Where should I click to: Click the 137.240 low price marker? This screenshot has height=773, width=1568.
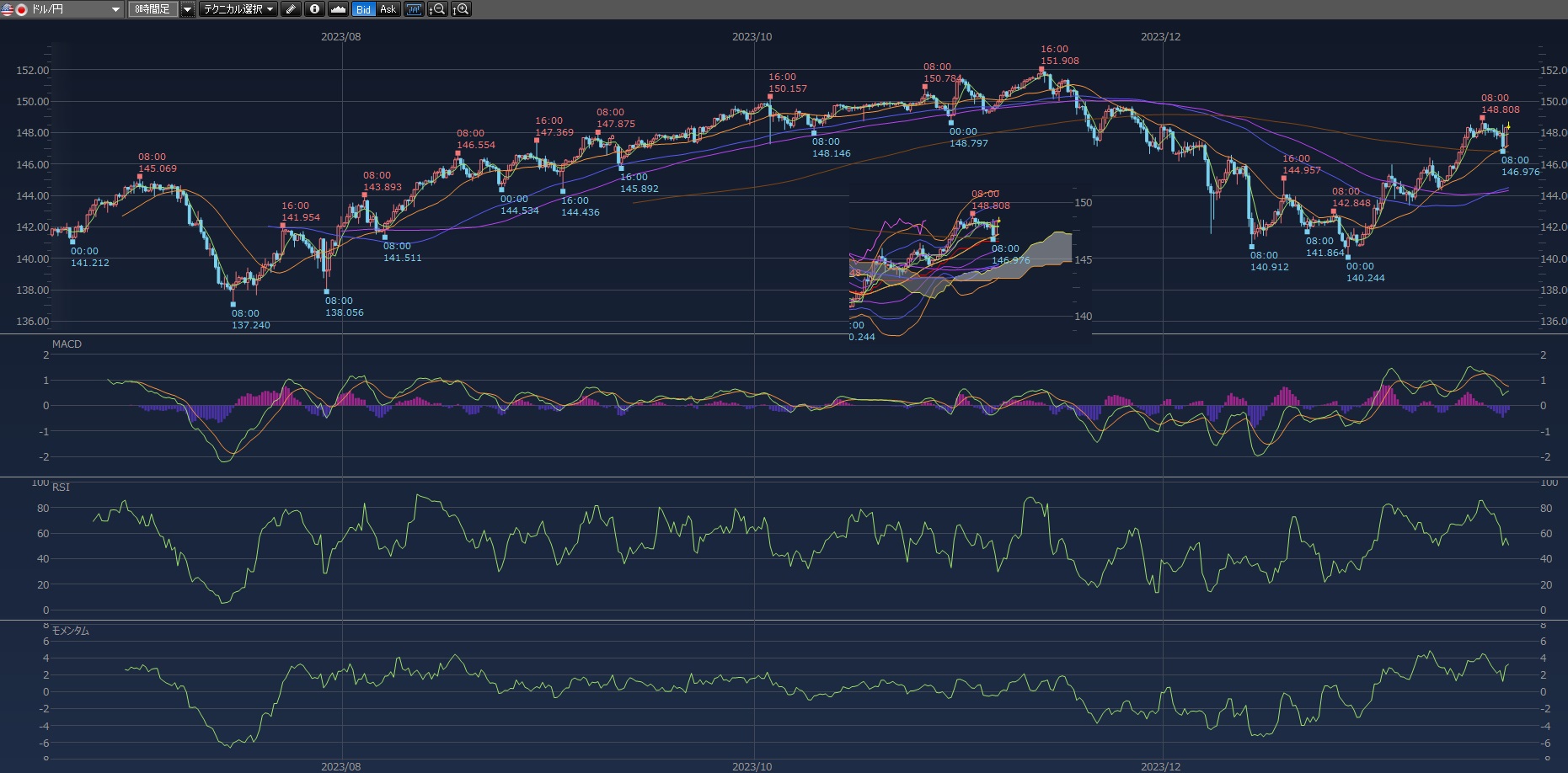pyautogui.click(x=250, y=325)
